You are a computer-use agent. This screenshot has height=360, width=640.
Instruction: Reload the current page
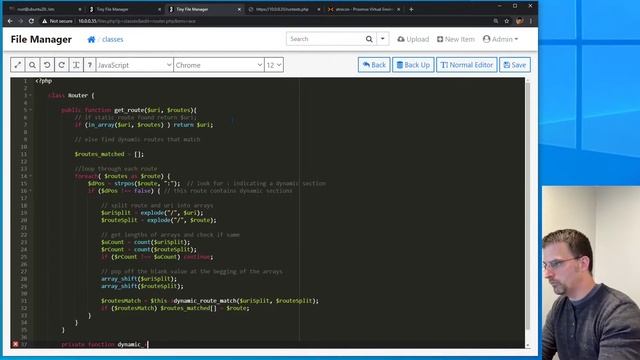coord(31,21)
